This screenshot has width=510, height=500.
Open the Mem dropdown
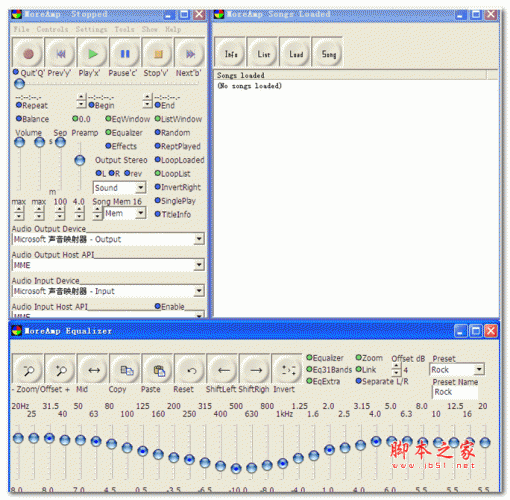pyautogui.click(x=141, y=213)
